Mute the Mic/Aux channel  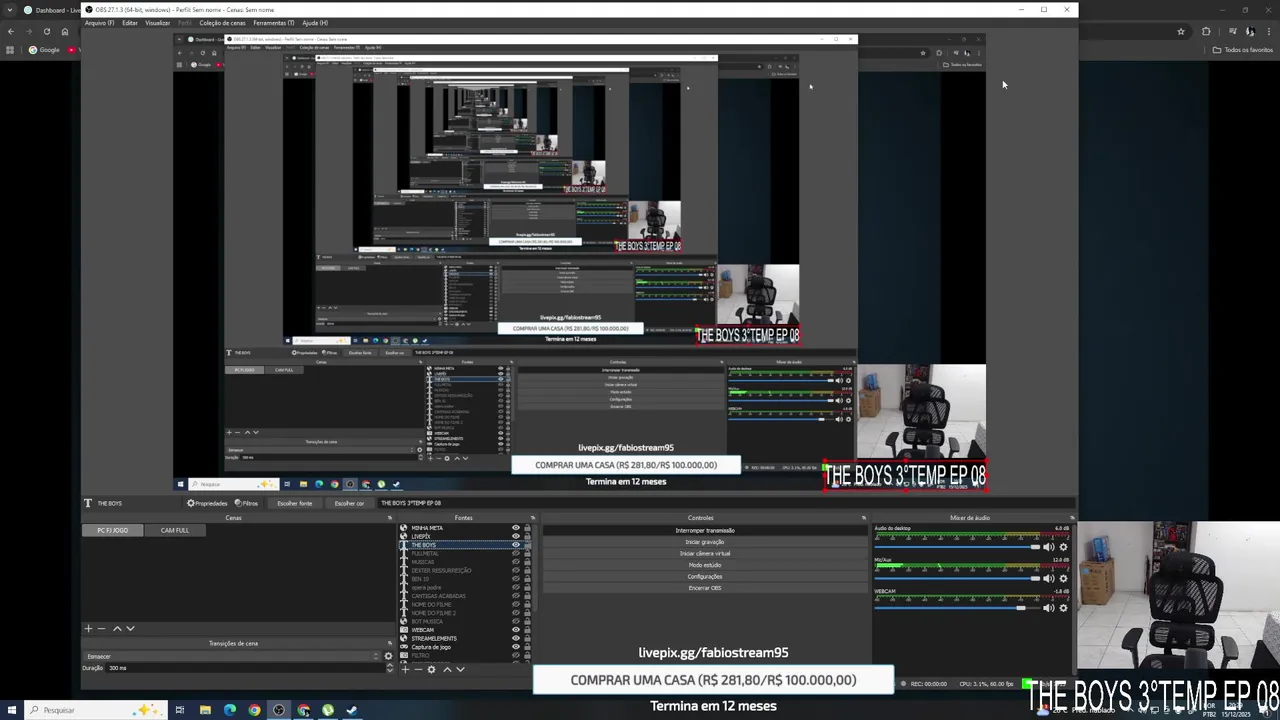(x=1048, y=578)
